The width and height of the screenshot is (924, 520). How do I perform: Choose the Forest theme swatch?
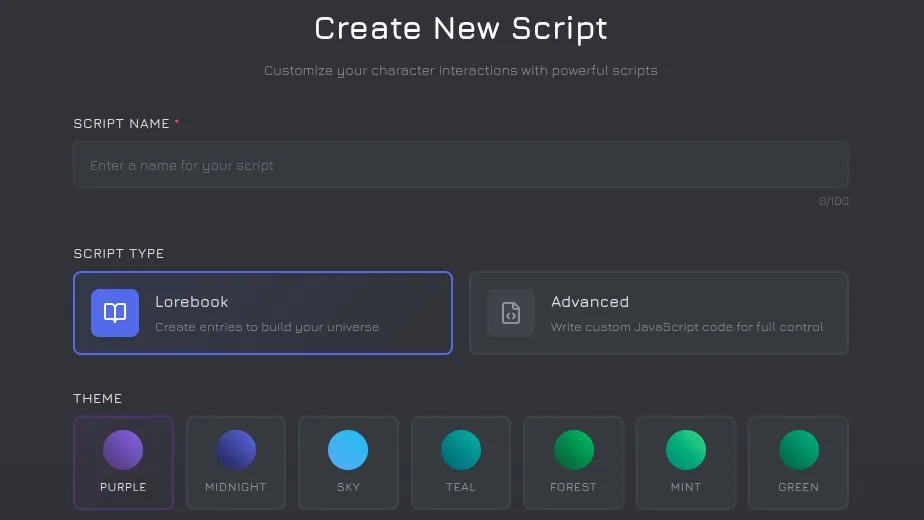pyautogui.click(x=573, y=463)
